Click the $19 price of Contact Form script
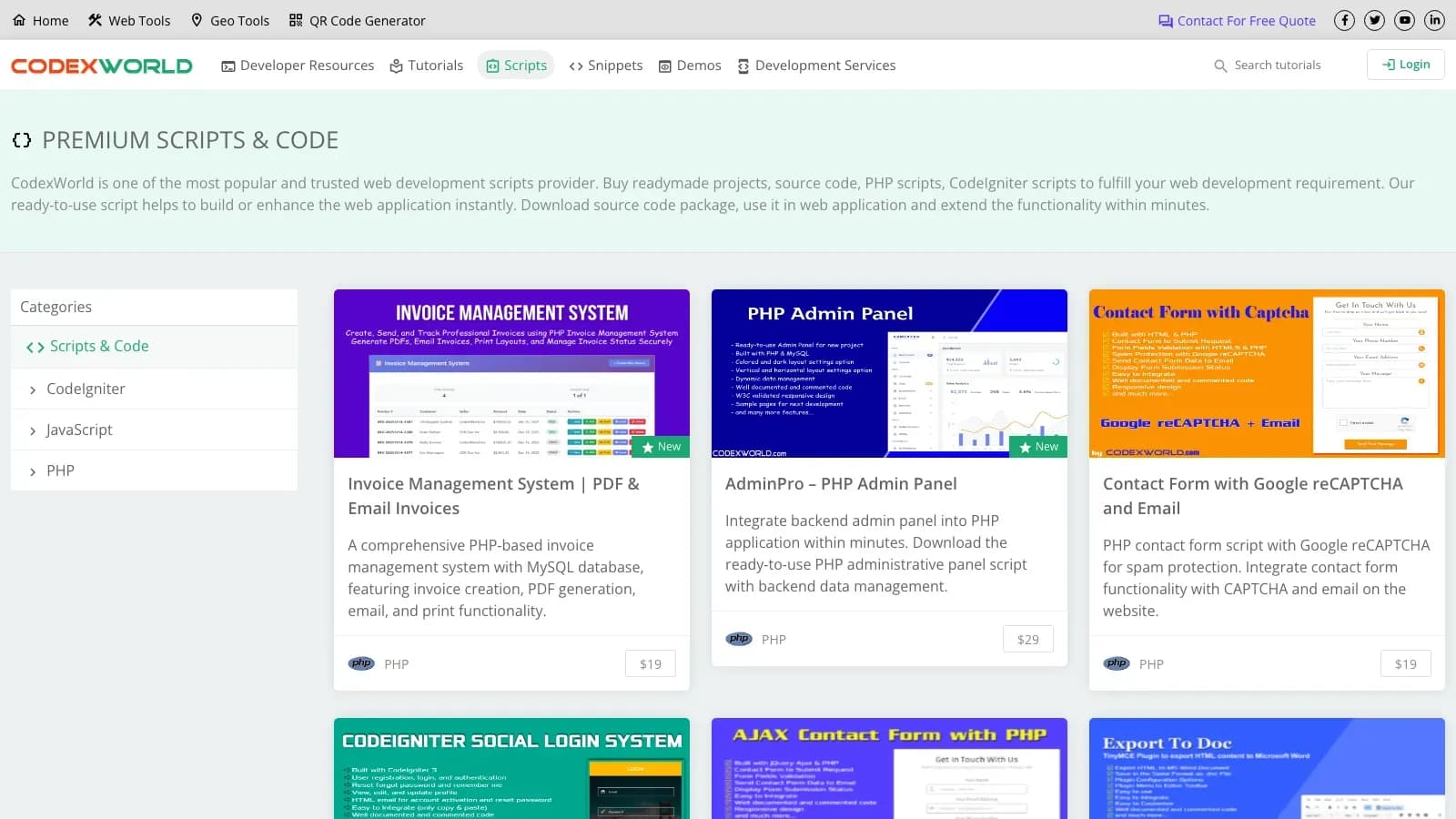Screen dimensions: 1456x819 1406,664
